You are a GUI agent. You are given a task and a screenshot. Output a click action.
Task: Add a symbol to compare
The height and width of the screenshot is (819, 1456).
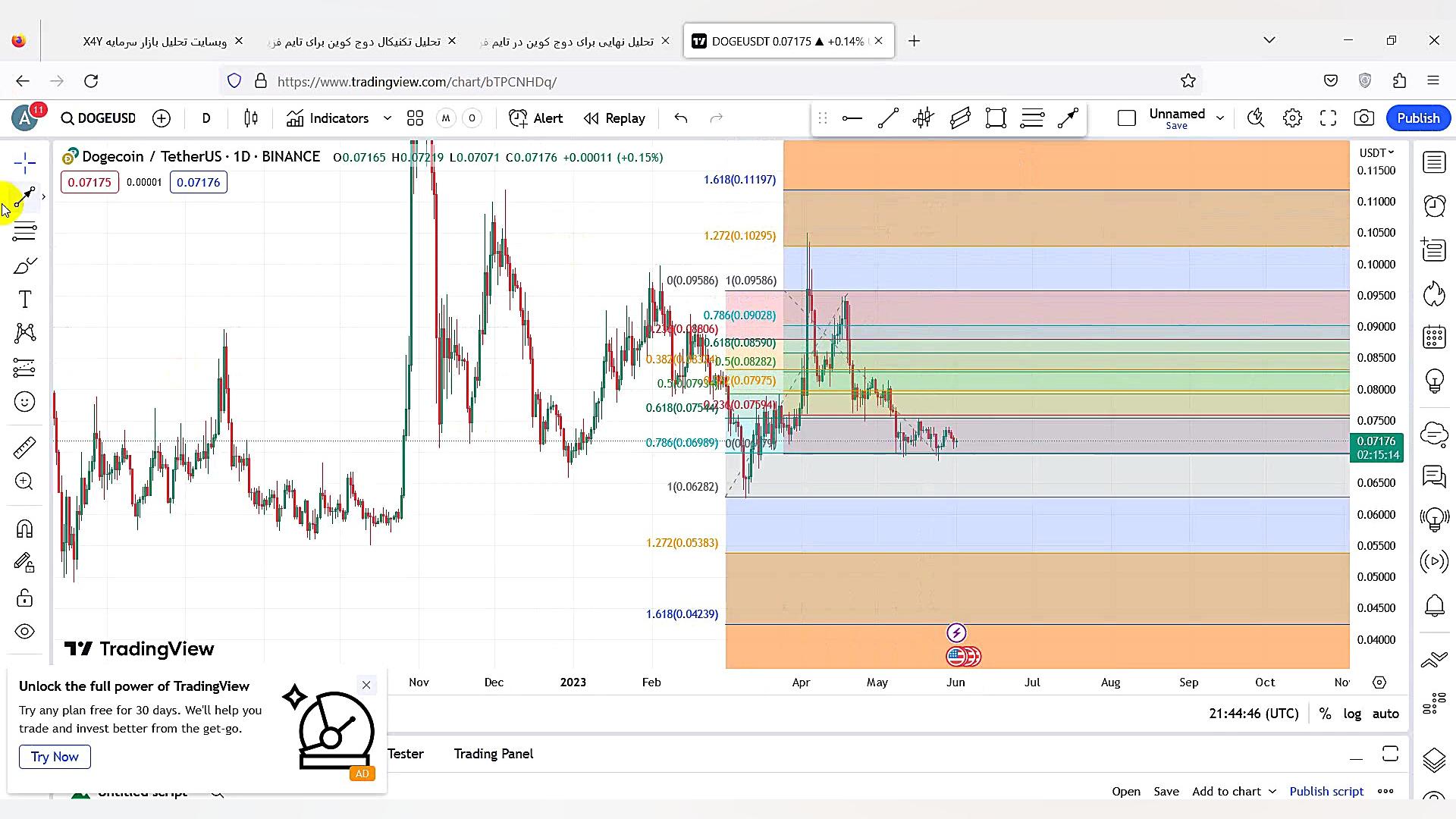pos(162,118)
